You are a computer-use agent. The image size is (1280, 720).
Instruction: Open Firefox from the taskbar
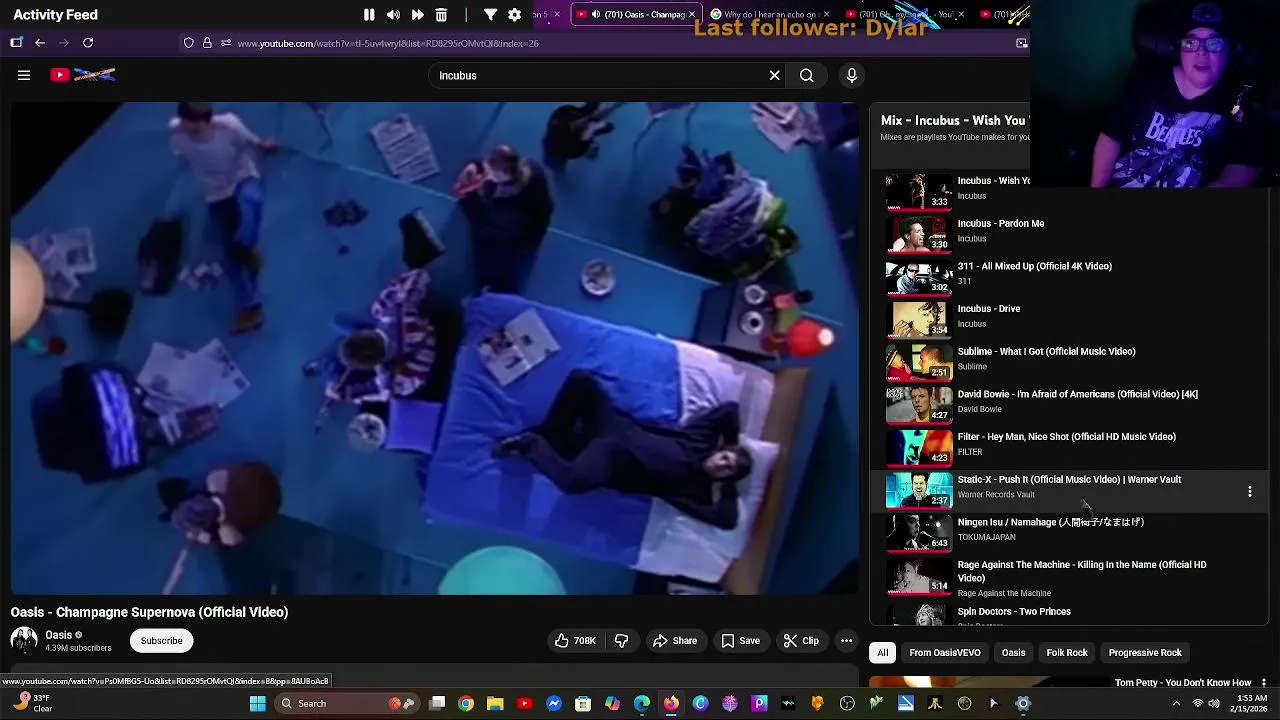(x=671, y=704)
